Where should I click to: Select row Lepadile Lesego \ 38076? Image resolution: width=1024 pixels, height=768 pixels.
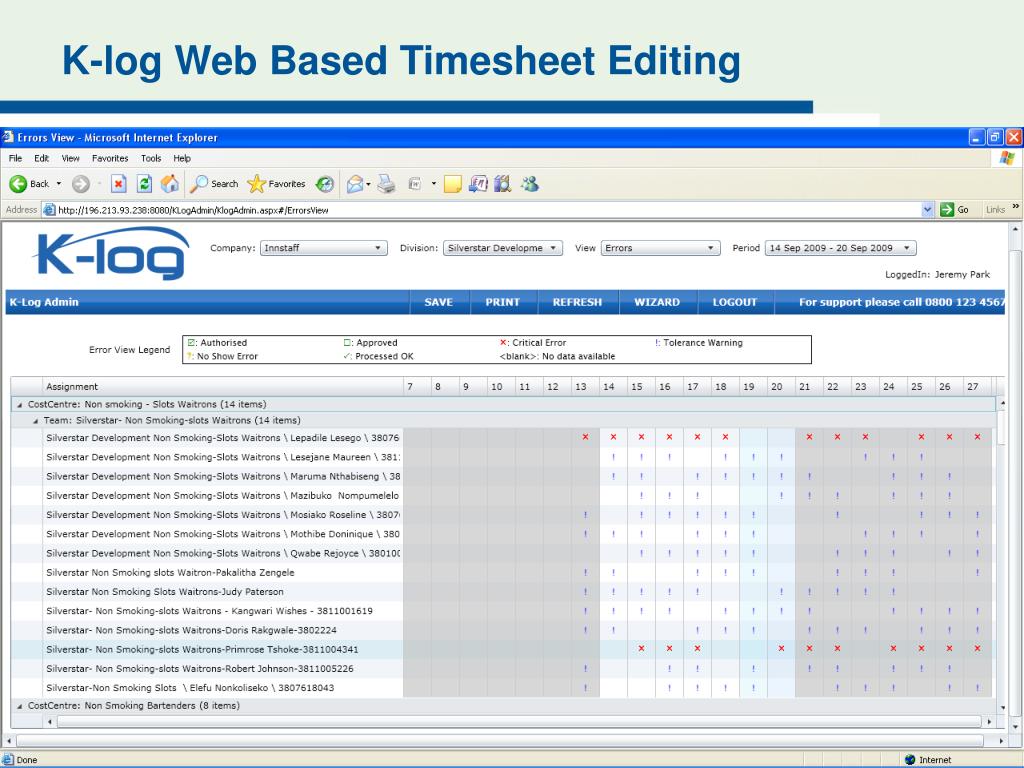tap(501, 438)
